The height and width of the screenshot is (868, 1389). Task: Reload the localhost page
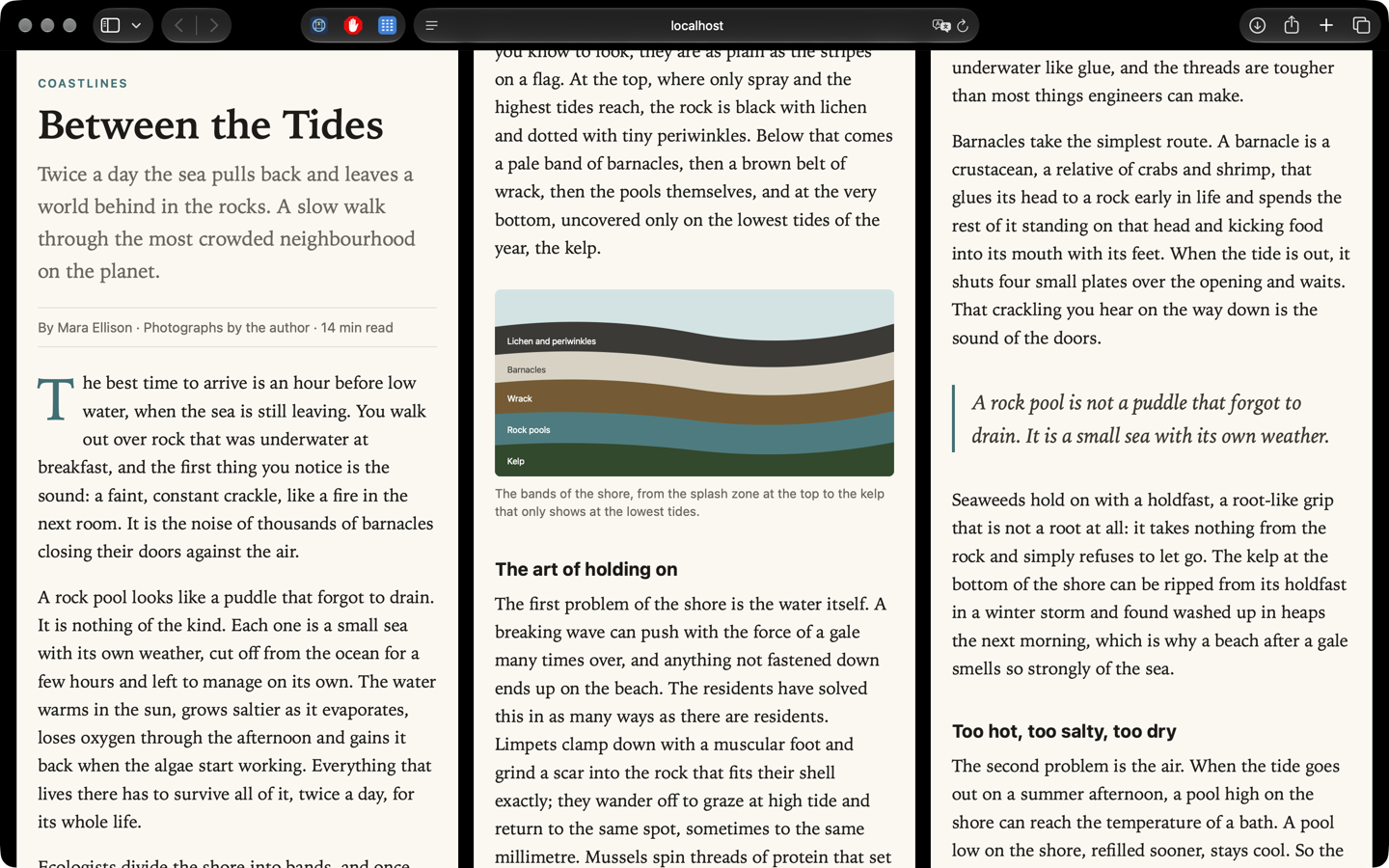pyautogui.click(x=963, y=26)
